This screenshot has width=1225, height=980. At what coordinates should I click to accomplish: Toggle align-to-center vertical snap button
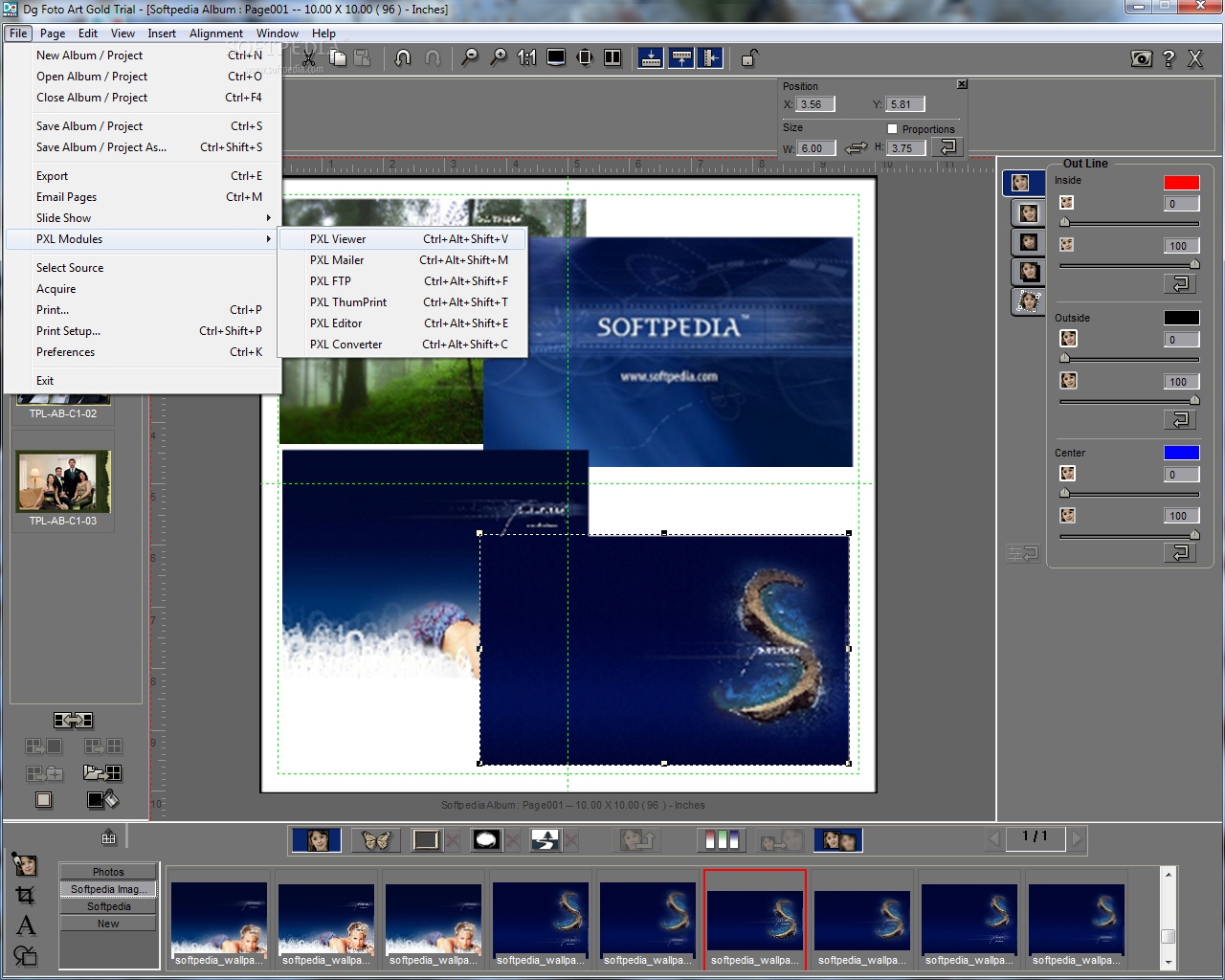[x=710, y=58]
